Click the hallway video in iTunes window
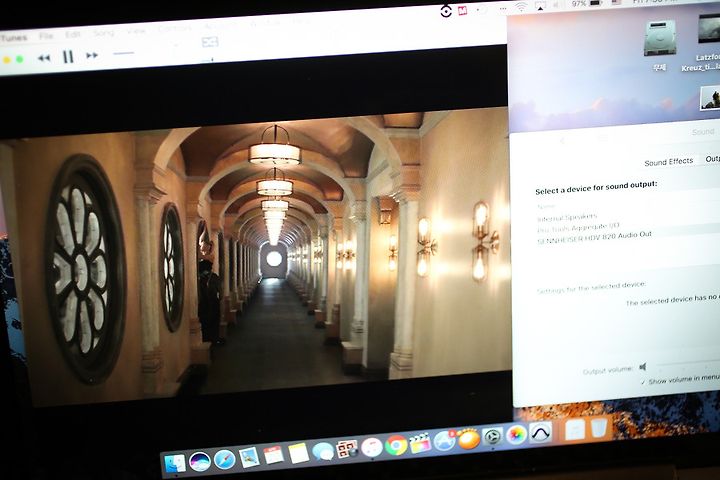This screenshot has height=480, width=720. pos(255,257)
